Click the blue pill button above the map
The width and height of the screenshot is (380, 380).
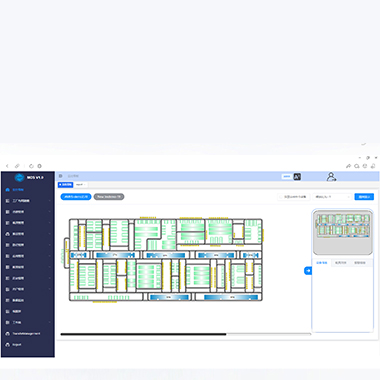pyautogui.click(x=76, y=197)
